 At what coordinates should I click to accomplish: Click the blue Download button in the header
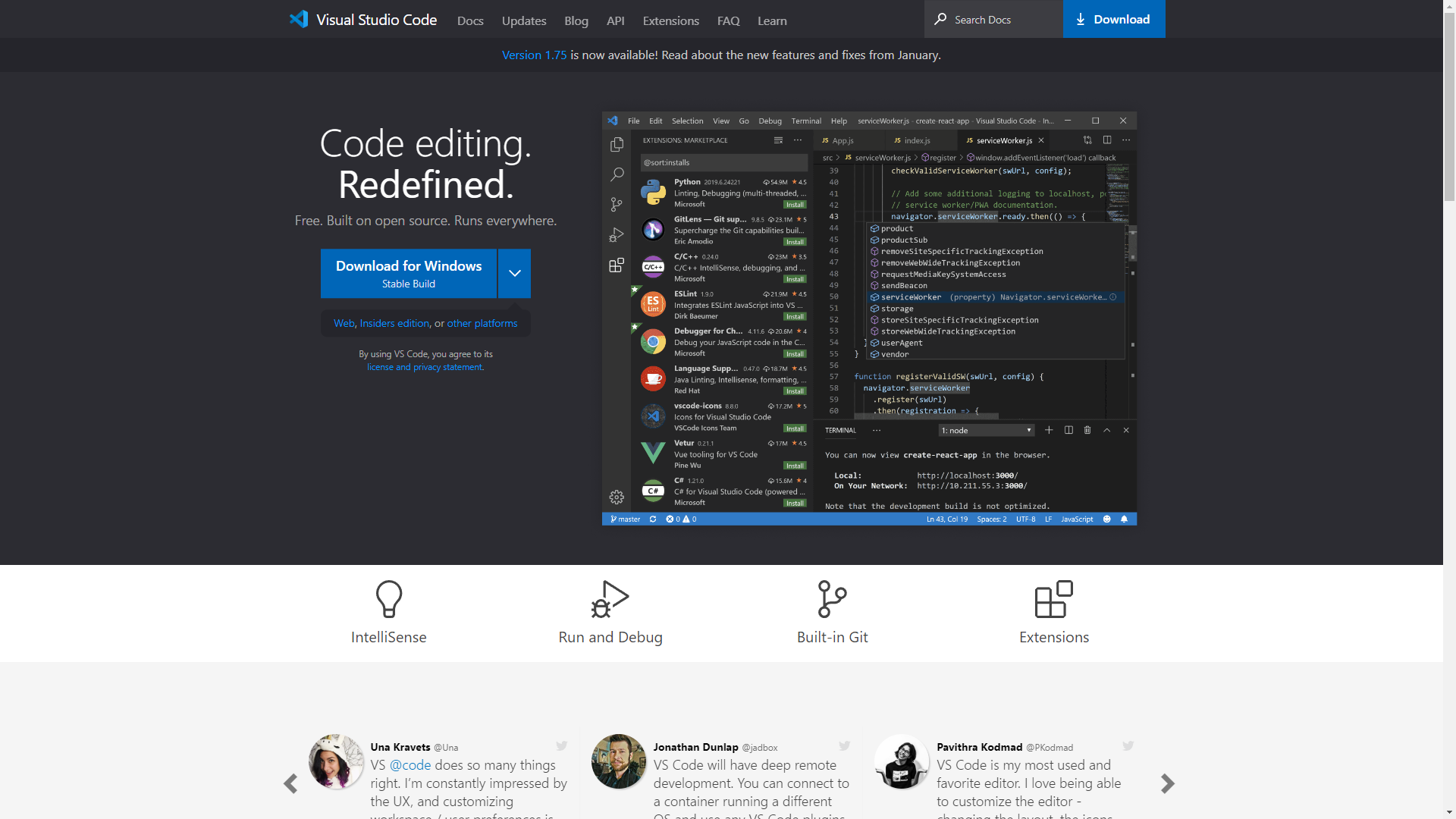coord(1114,19)
